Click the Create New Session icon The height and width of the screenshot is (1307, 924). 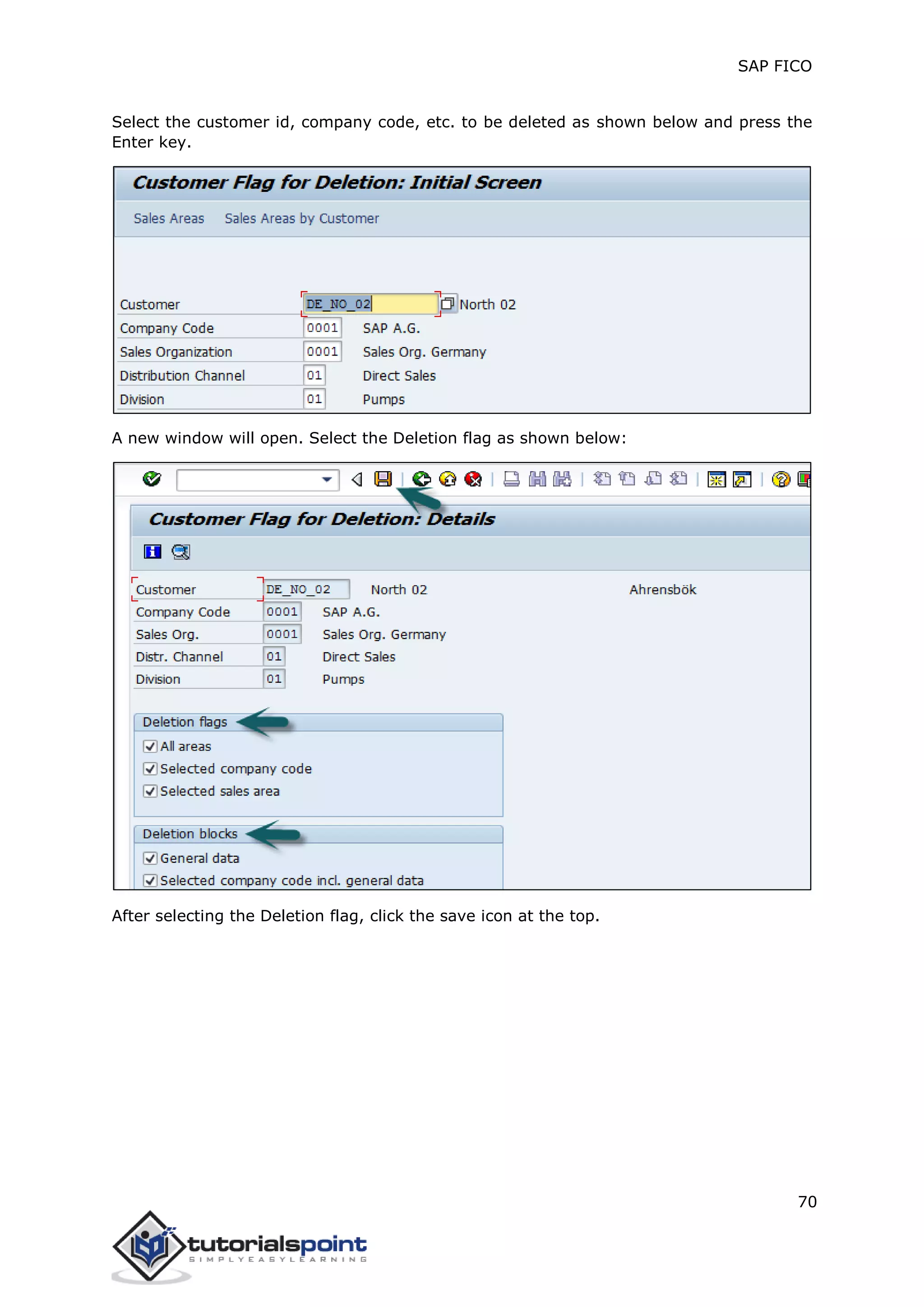tap(716, 480)
